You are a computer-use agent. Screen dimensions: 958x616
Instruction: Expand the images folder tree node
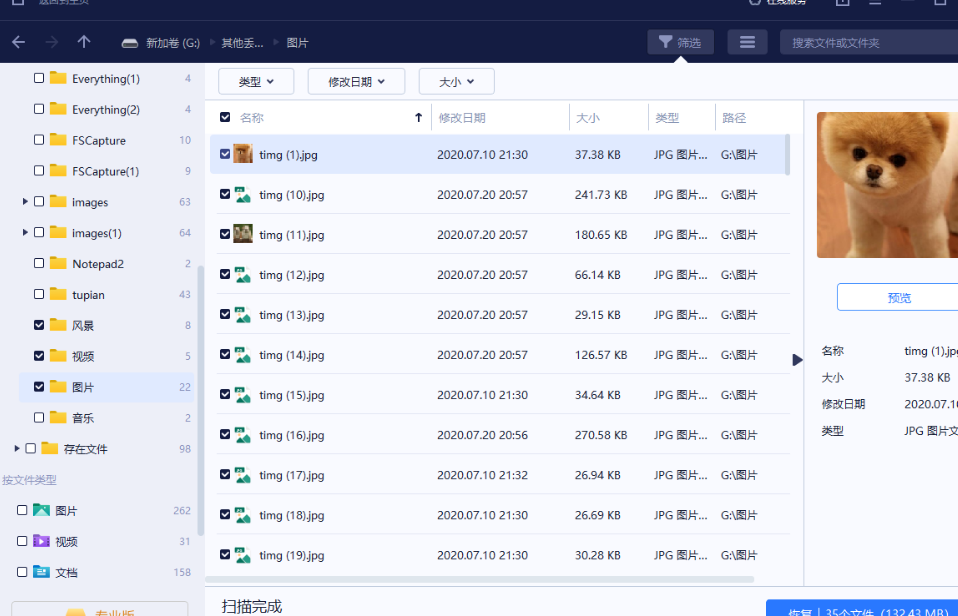click(x=25, y=202)
